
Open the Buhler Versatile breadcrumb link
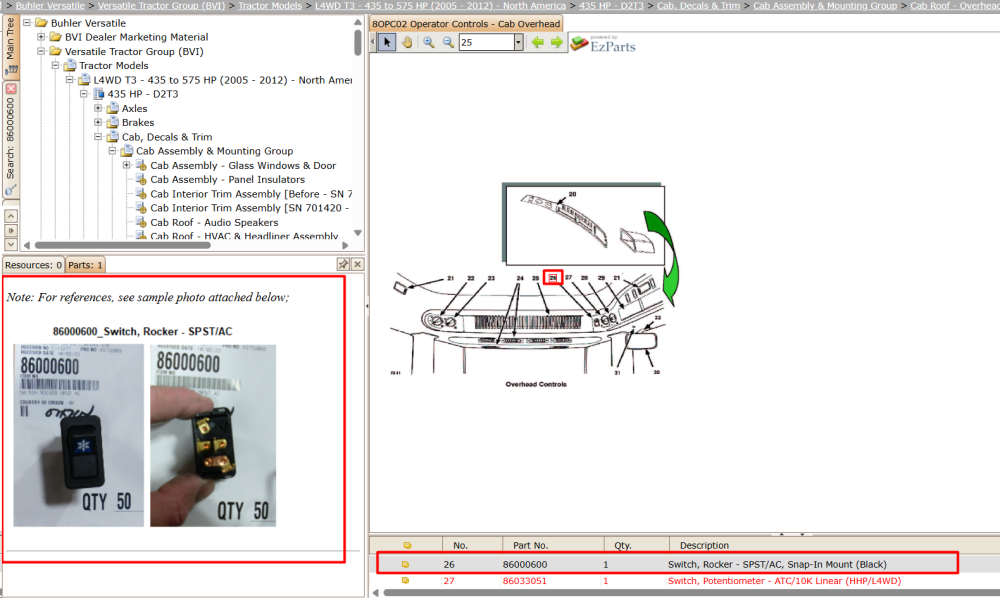[50, 5]
